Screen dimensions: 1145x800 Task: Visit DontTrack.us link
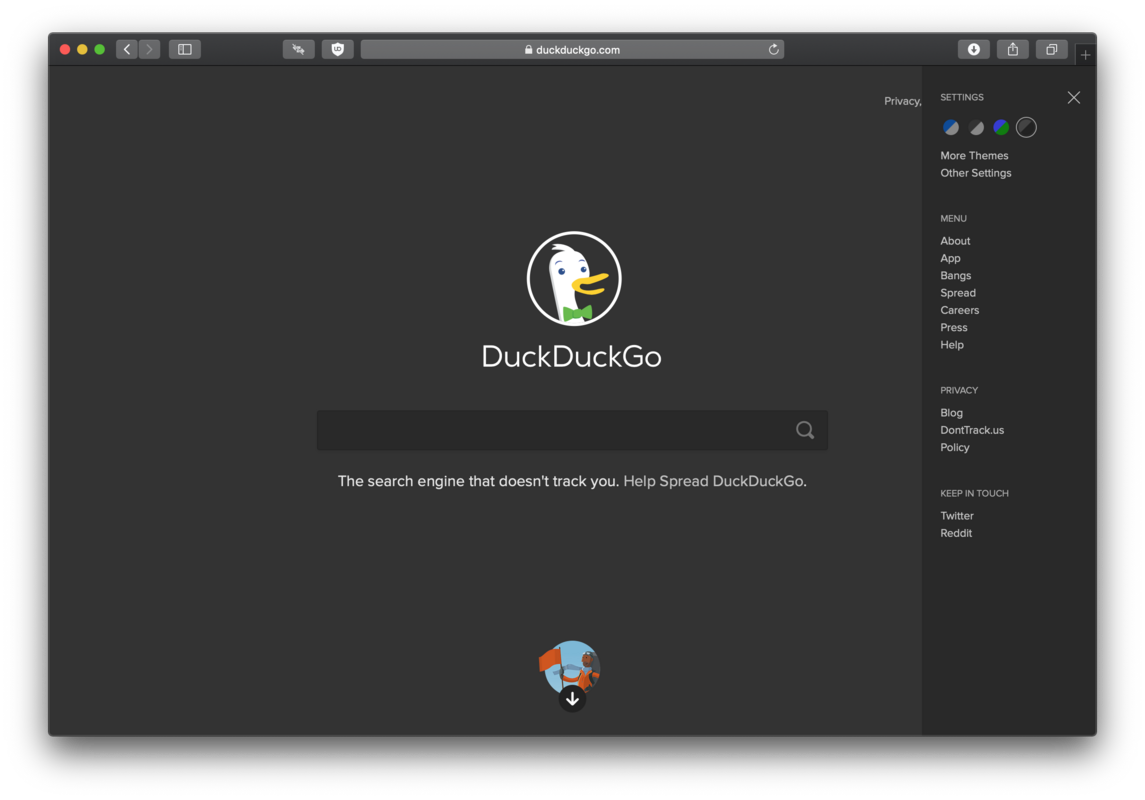click(972, 431)
